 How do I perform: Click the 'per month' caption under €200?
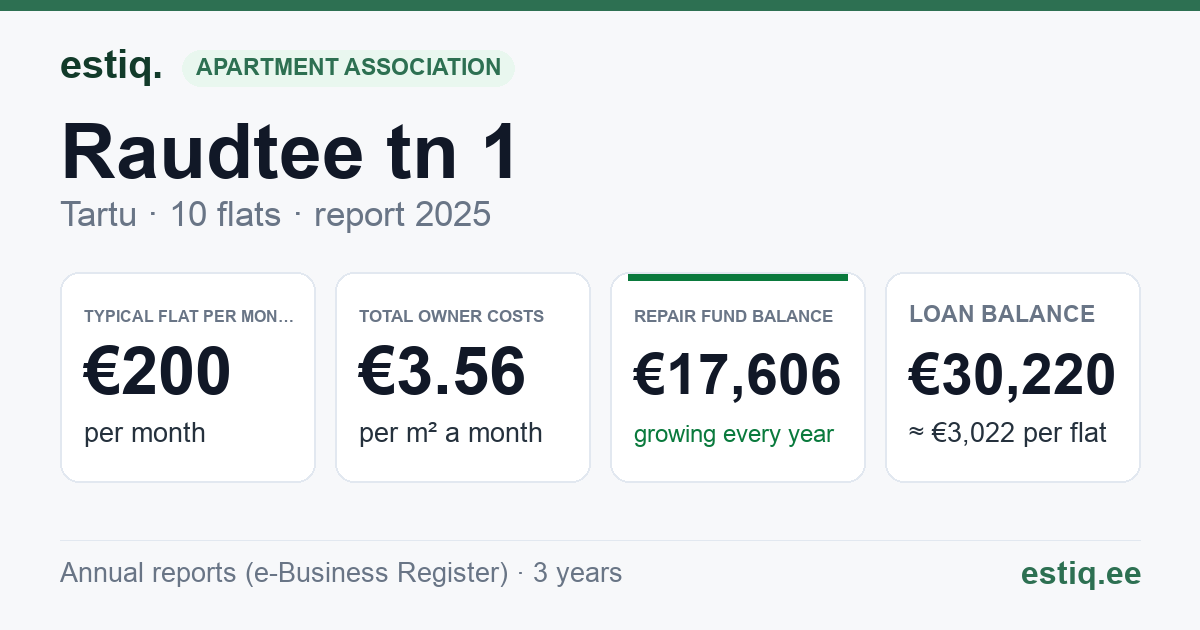(145, 433)
